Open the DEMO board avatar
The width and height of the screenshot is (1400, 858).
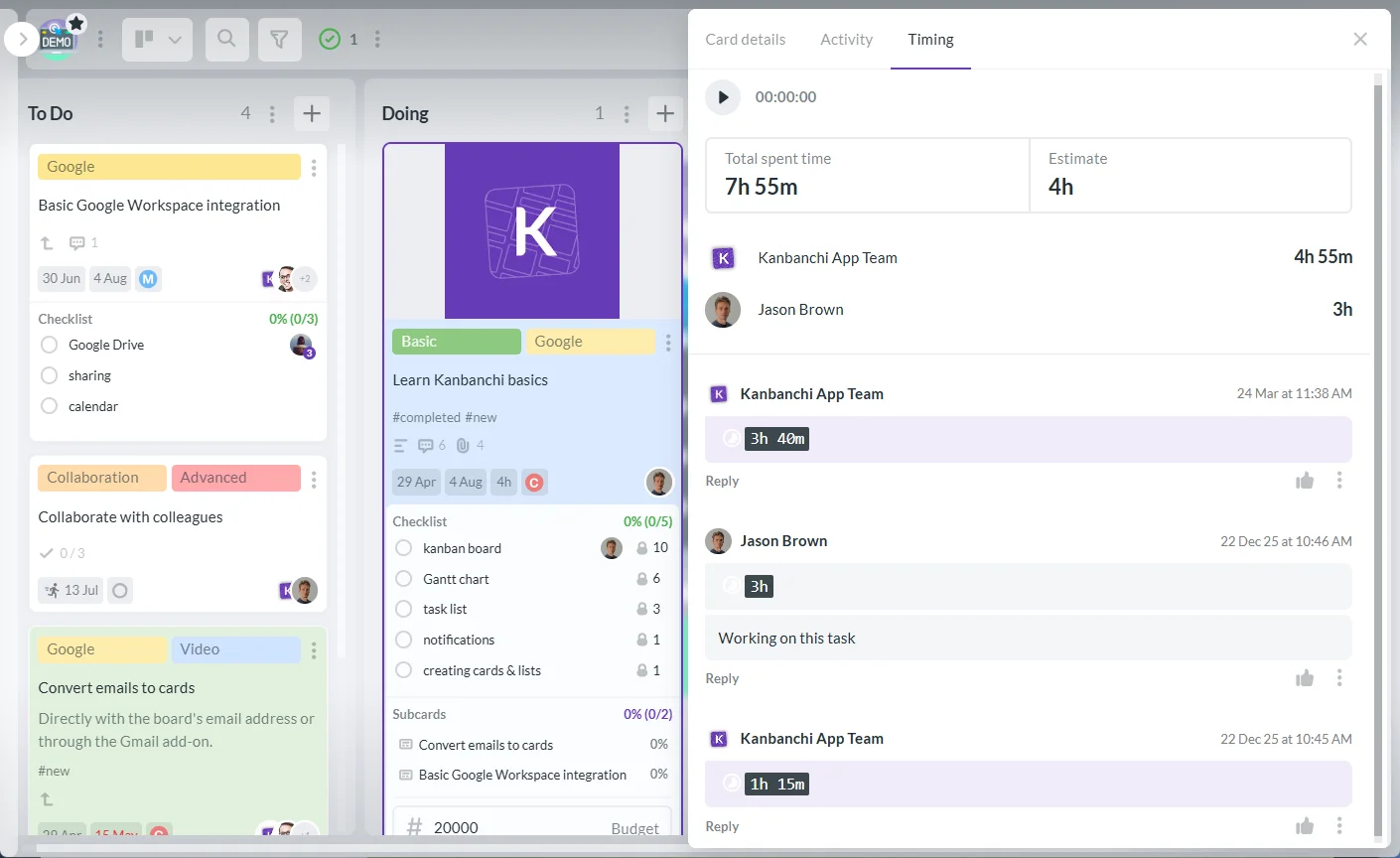(58, 40)
